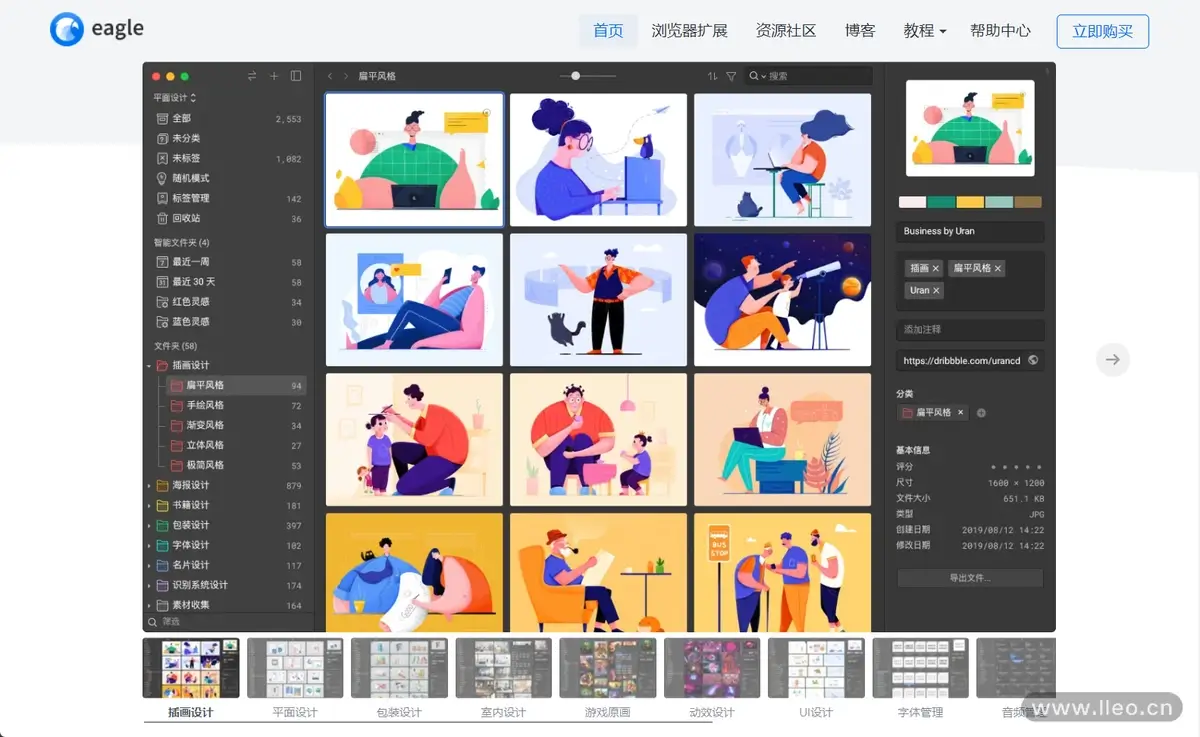
Task: Click the plus icon in sidebar header
Action: click(x=274, y=76)
